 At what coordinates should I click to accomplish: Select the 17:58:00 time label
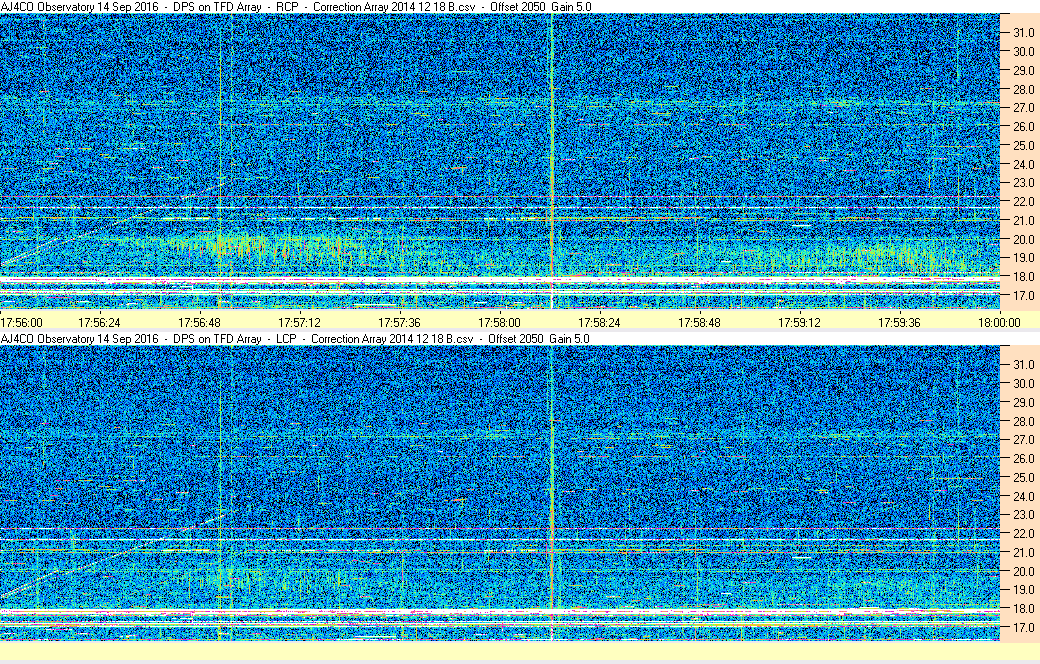click(x=499, y=322)
